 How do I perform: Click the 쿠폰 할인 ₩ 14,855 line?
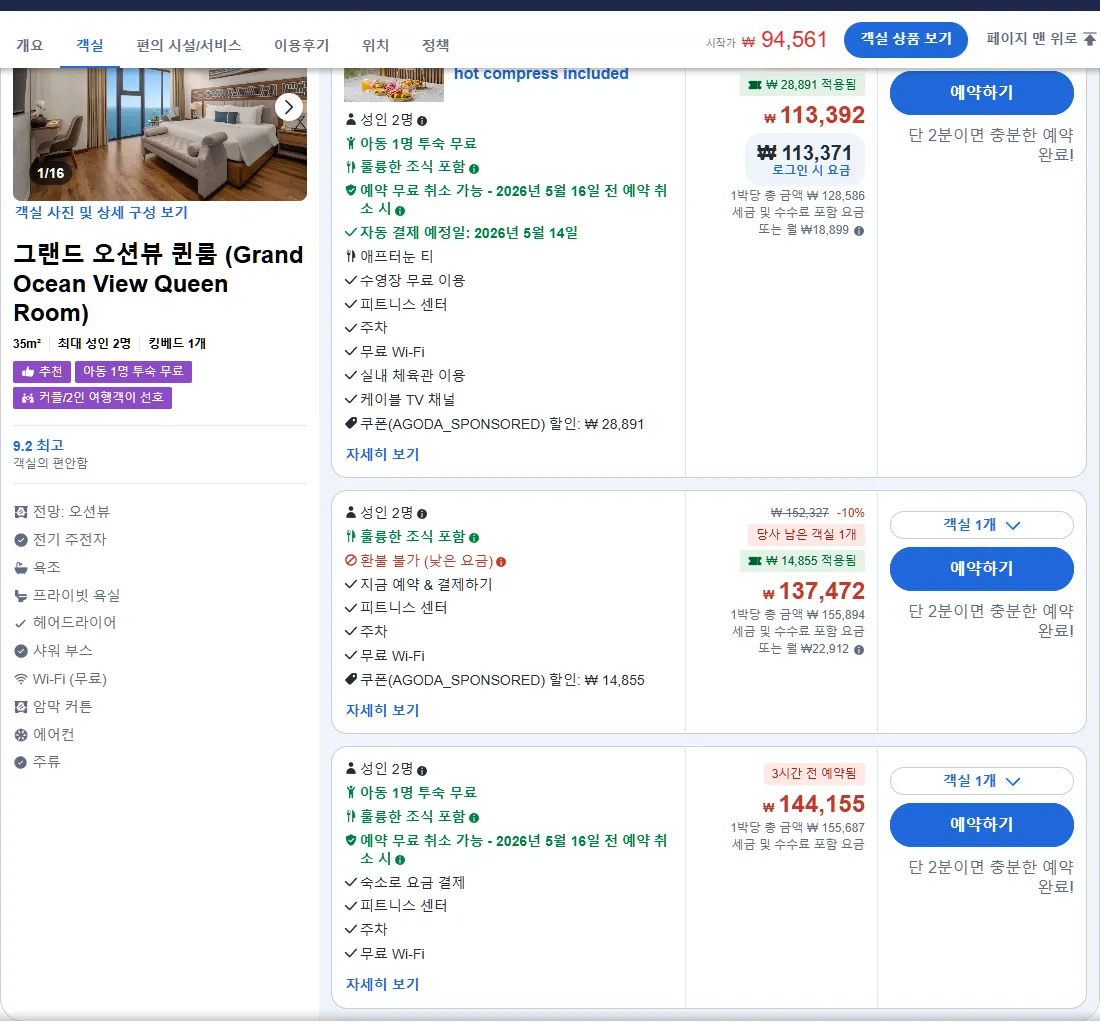tap(495, 680)
